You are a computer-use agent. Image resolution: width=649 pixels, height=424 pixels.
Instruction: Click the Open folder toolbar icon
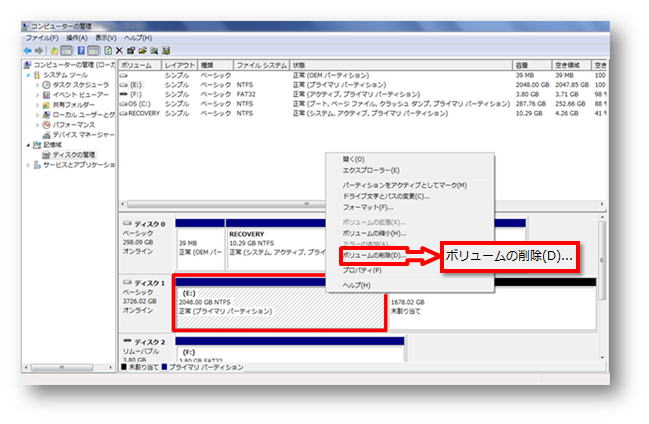point(143,51)
